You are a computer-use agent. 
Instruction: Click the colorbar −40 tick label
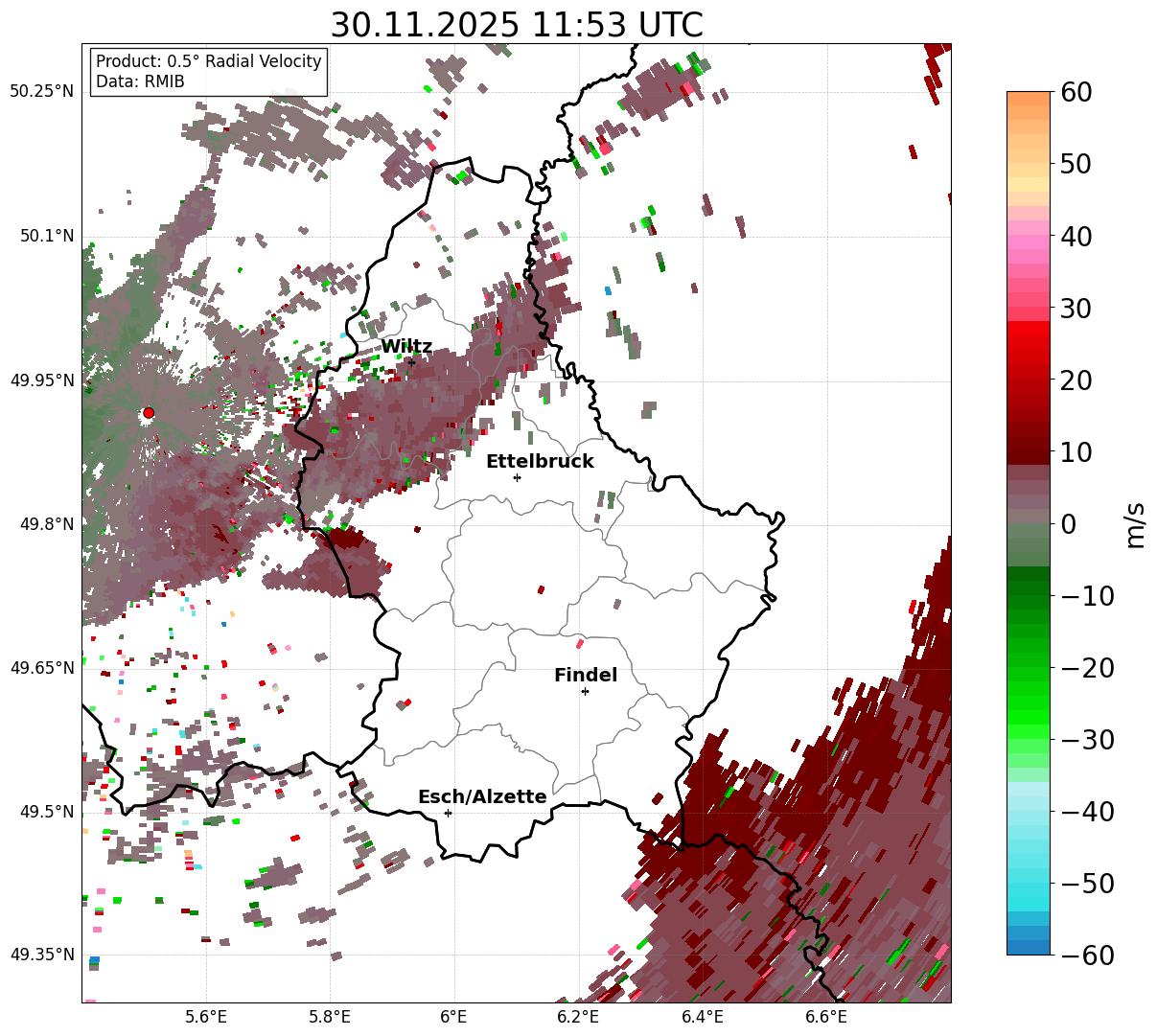pos(1087,811)
